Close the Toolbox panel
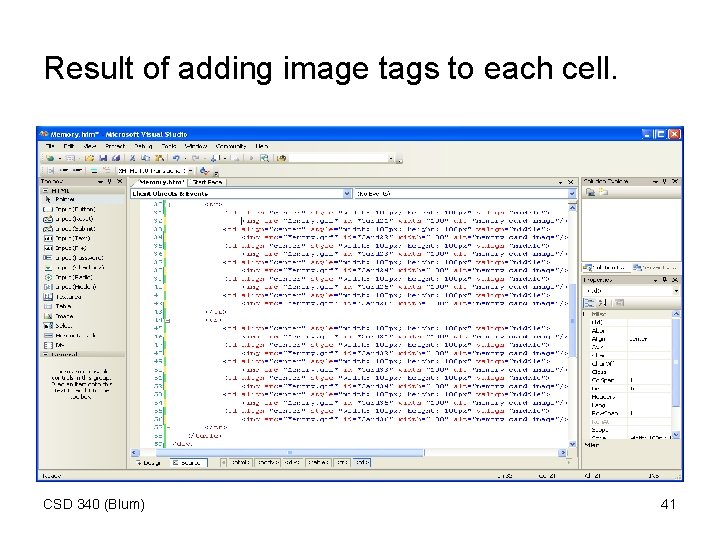 pos(120,181)
